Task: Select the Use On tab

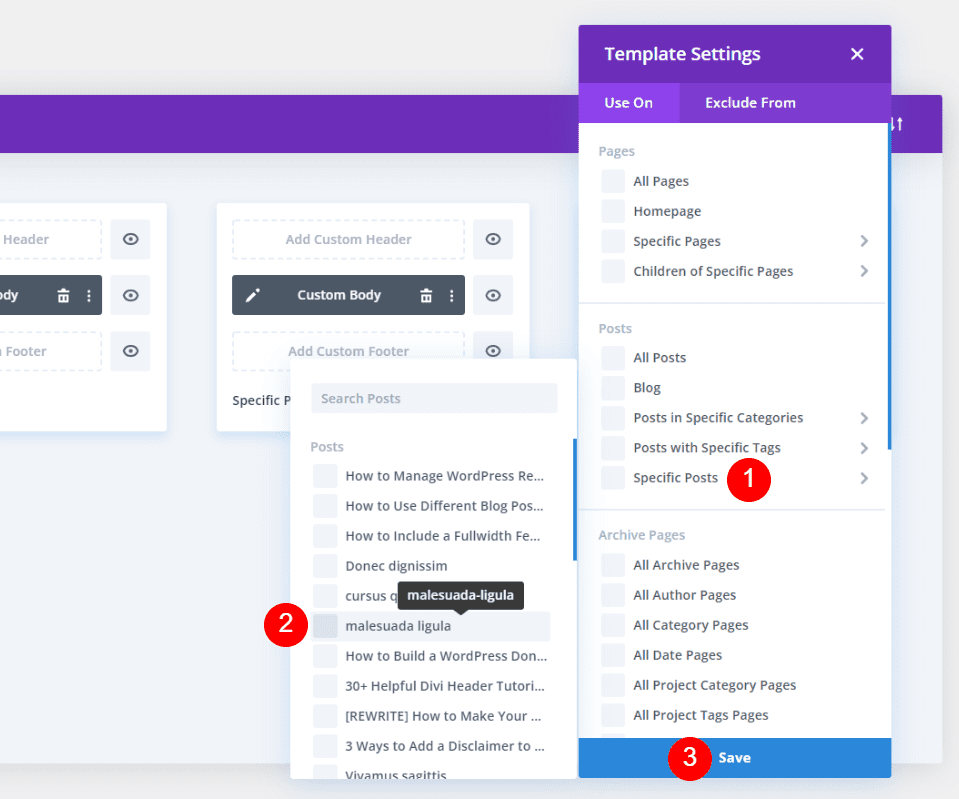Action: click(628, 103)
